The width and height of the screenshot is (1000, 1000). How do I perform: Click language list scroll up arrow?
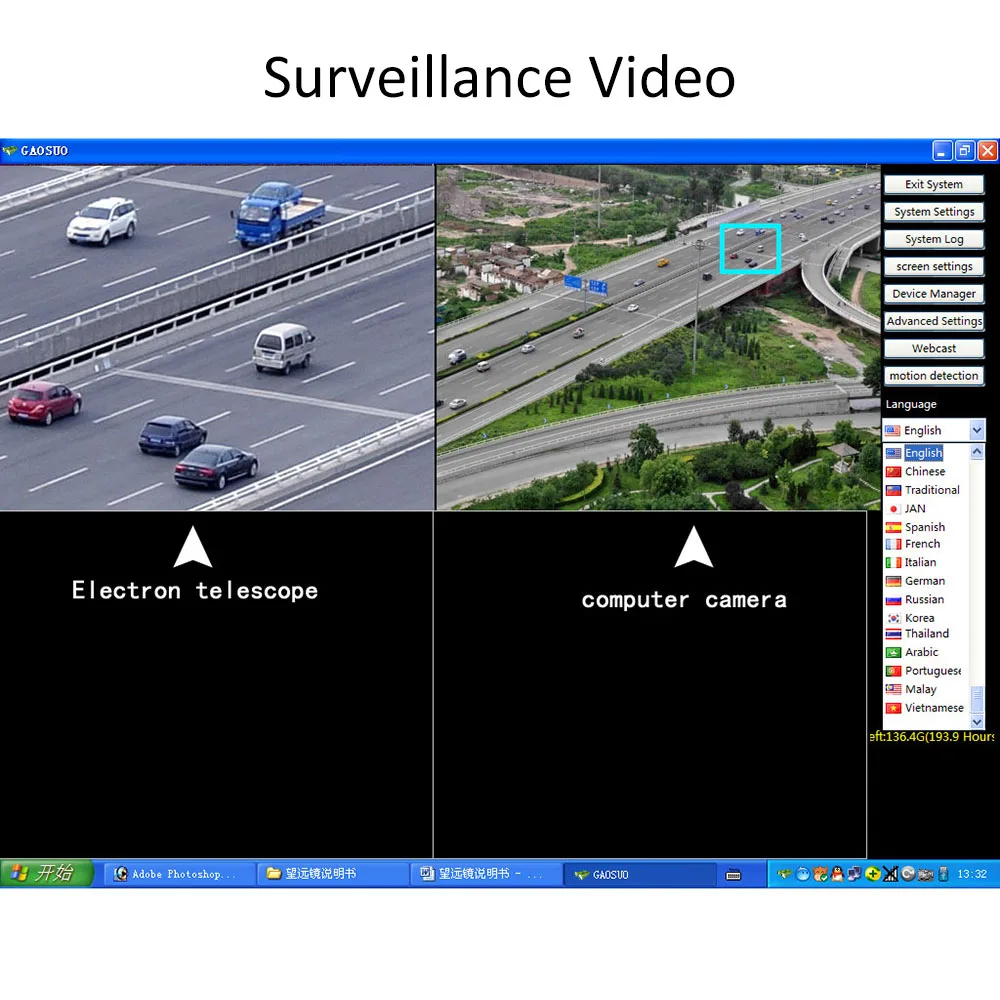(977, 452)
